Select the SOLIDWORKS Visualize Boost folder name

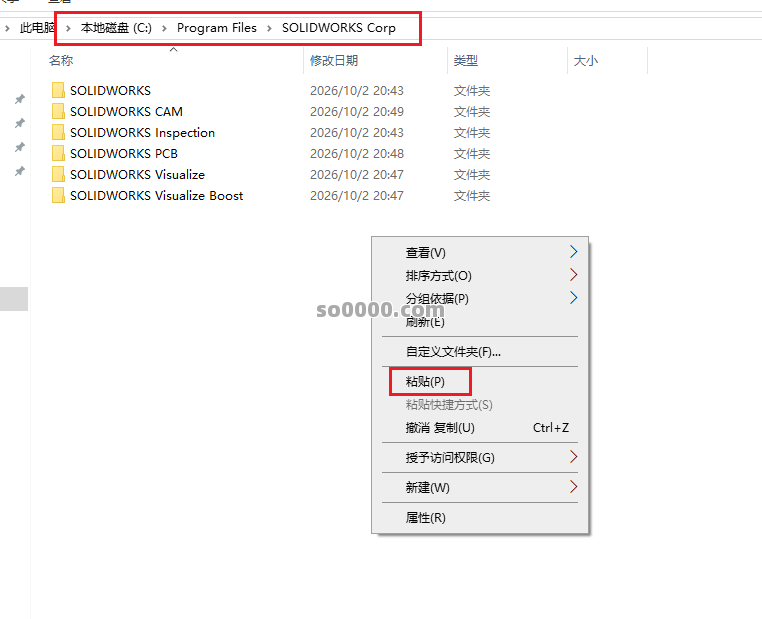156,195
